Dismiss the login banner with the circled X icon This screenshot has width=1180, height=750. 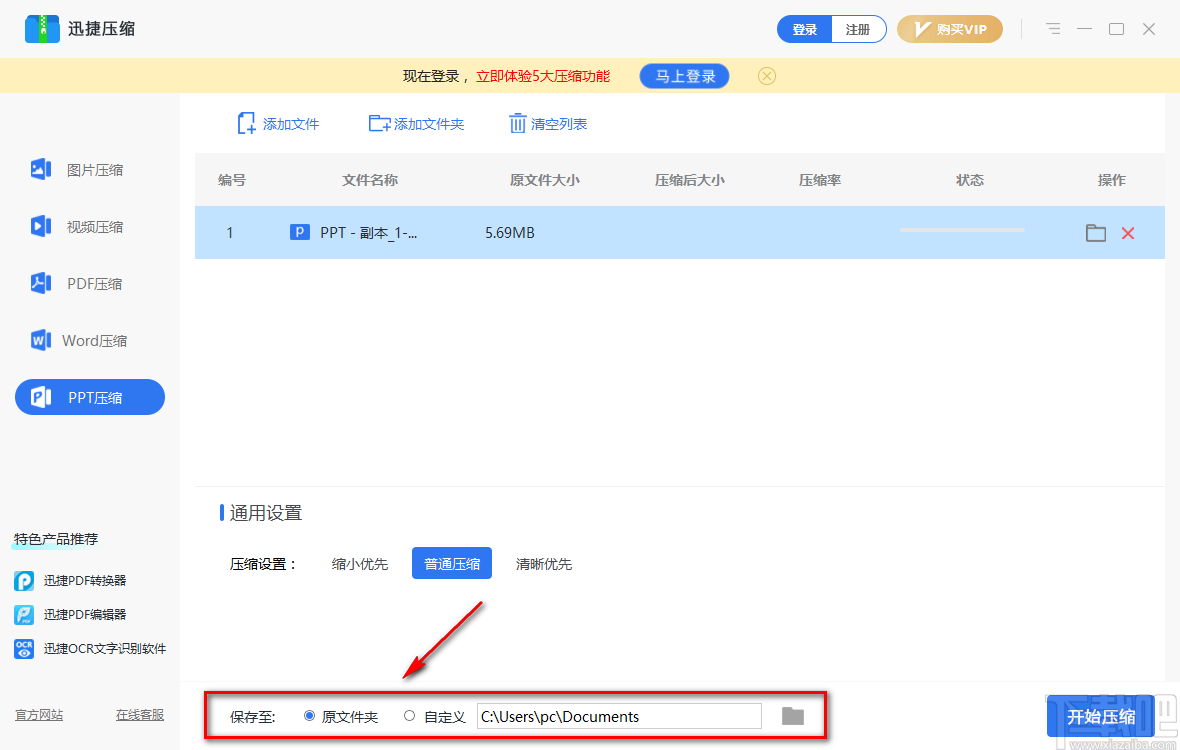767,76
